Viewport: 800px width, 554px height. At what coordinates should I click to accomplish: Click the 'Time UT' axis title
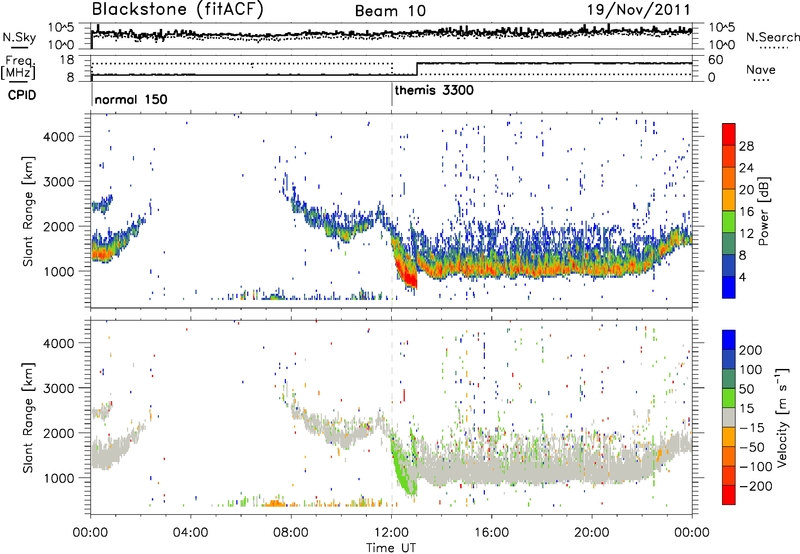(x=391, y=547)
